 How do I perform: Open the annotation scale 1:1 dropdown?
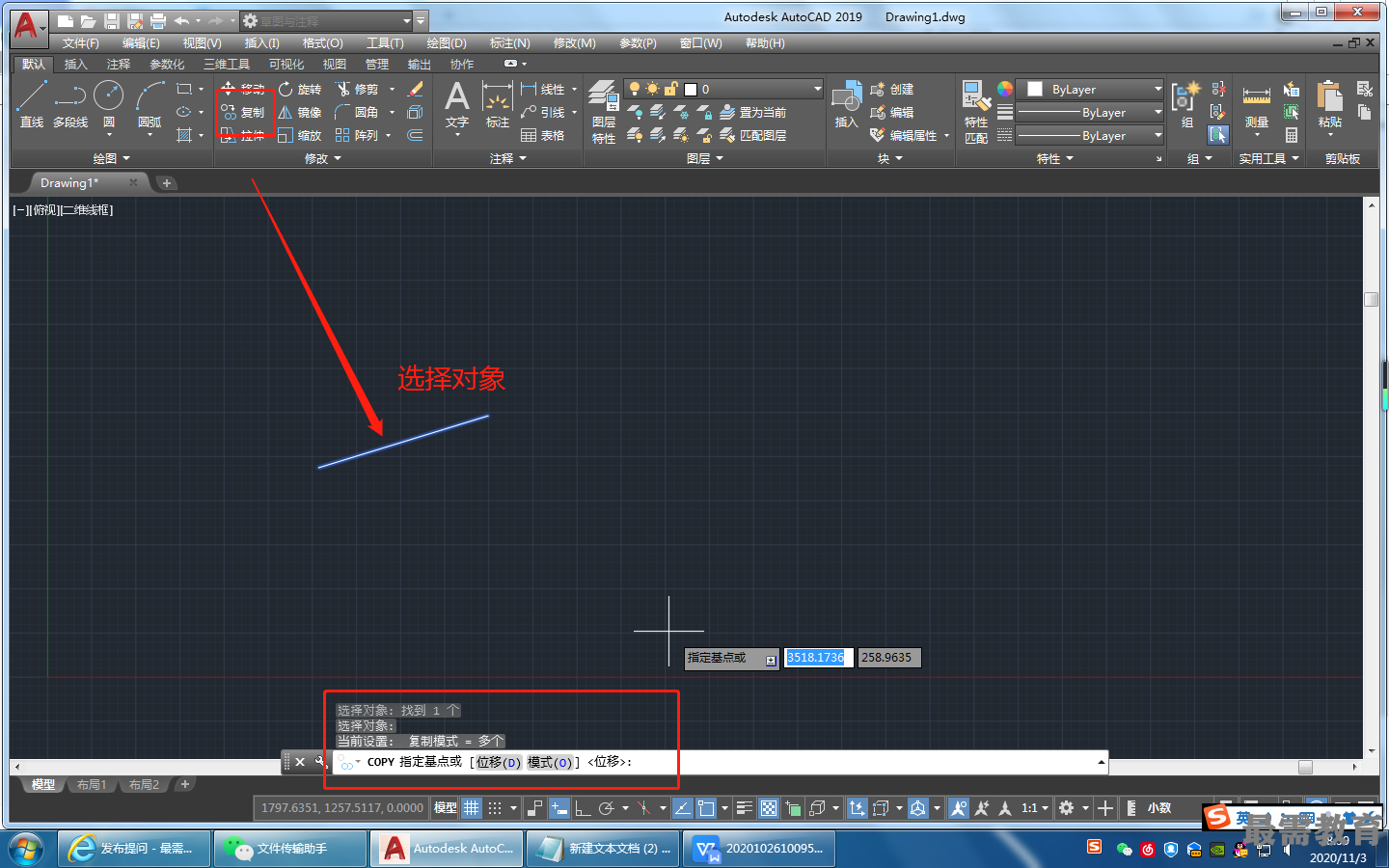(x=1035, y=808)
